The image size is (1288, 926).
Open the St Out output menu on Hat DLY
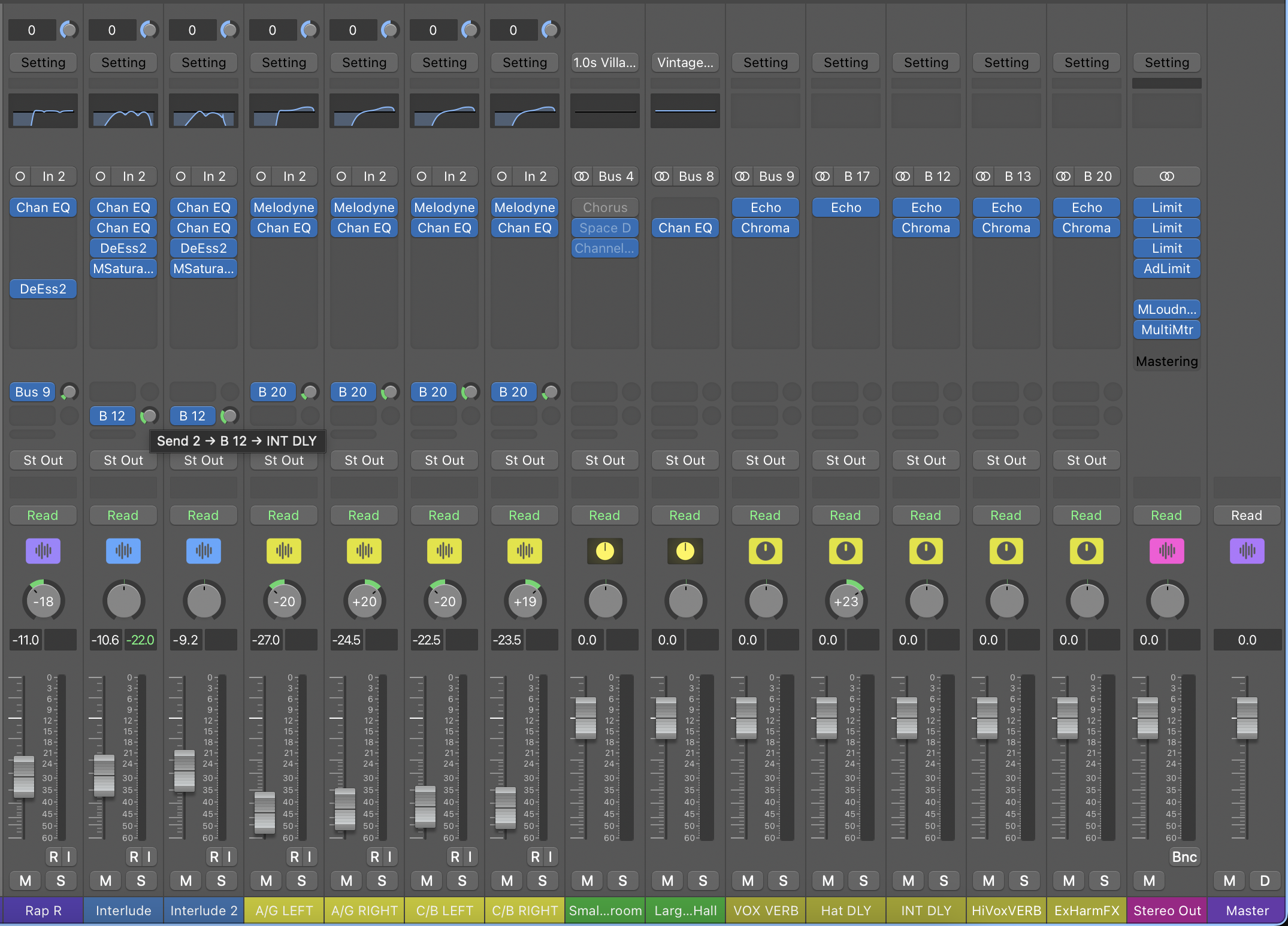(x=846, y=460)
